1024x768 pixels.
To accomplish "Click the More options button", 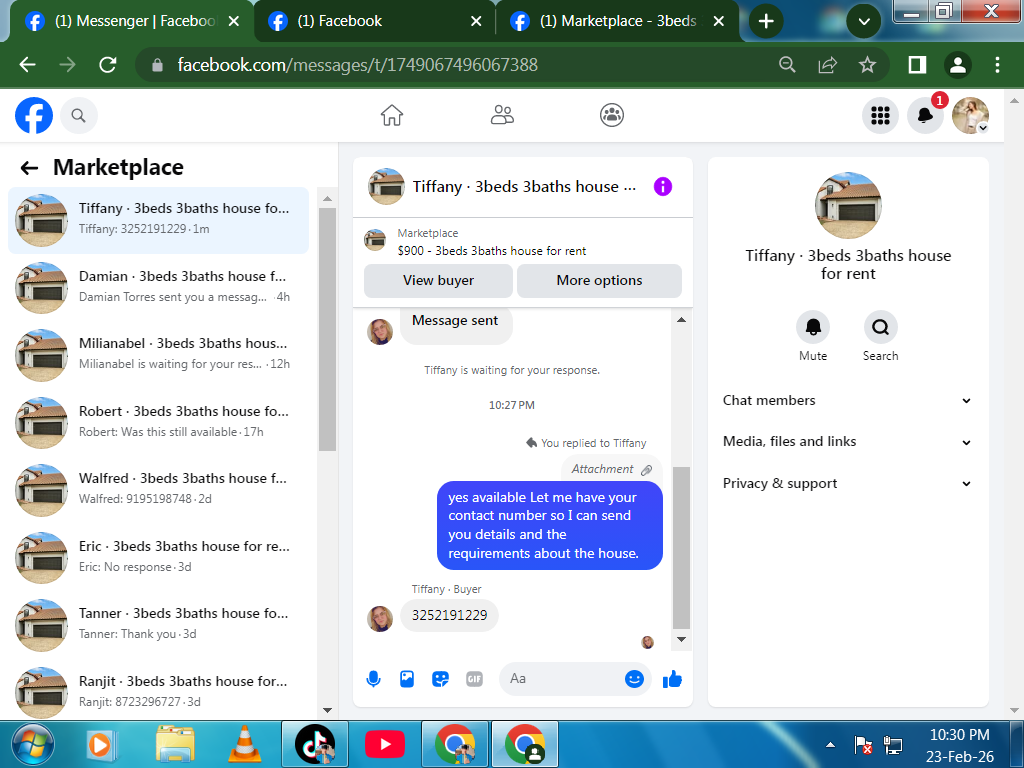I will (600, 280).
